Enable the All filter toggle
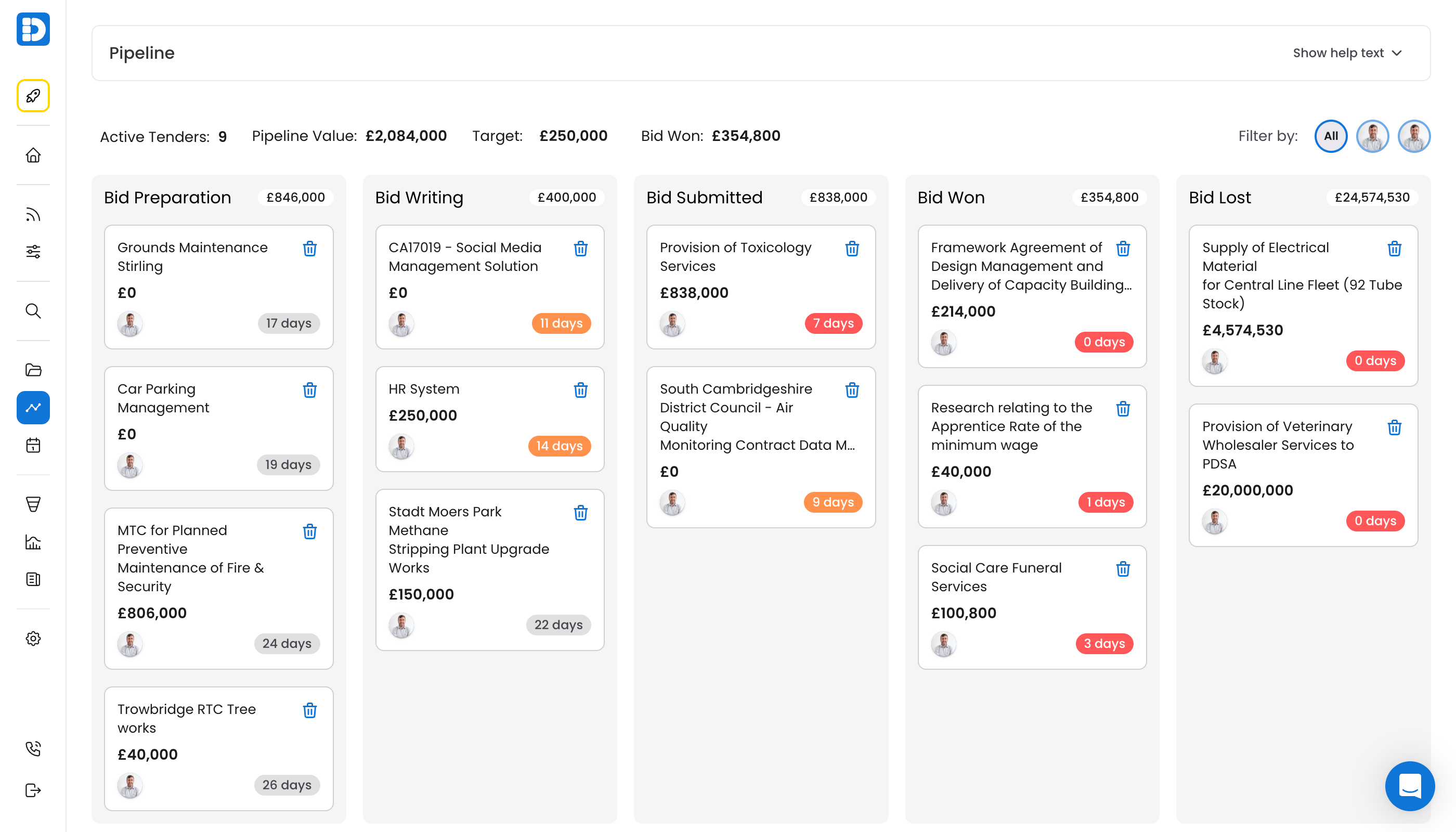1456x832 pixels. 1331,136
